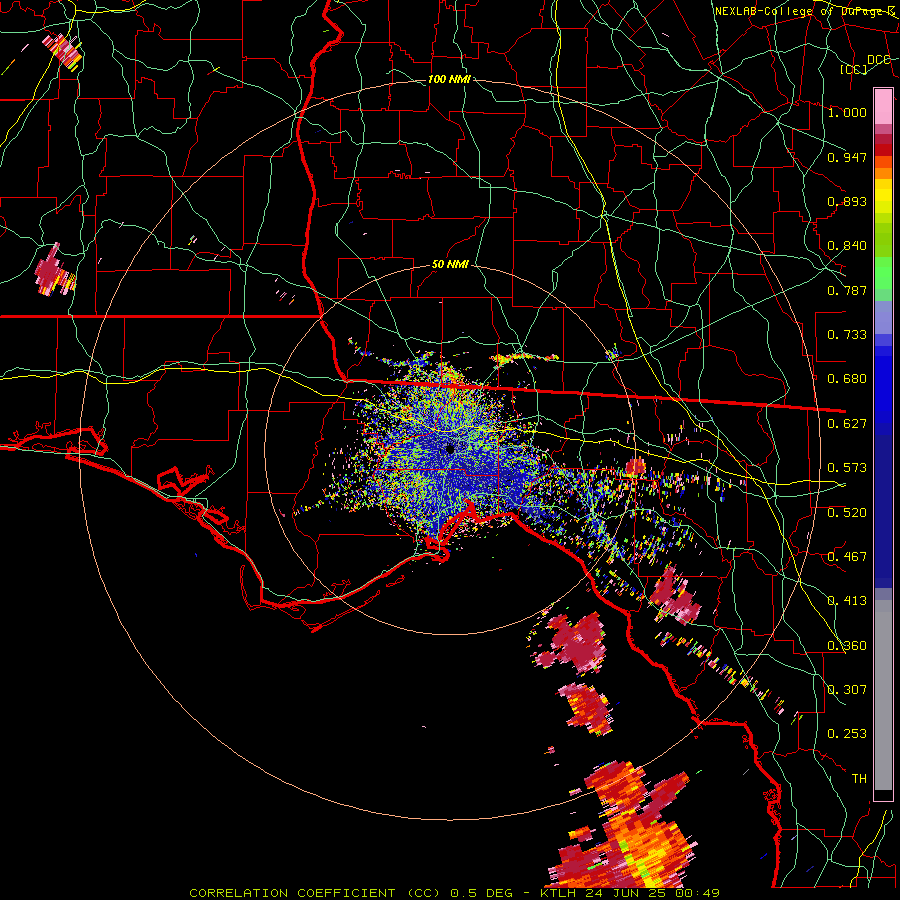Click the 50 NMI range ring label

450,265
